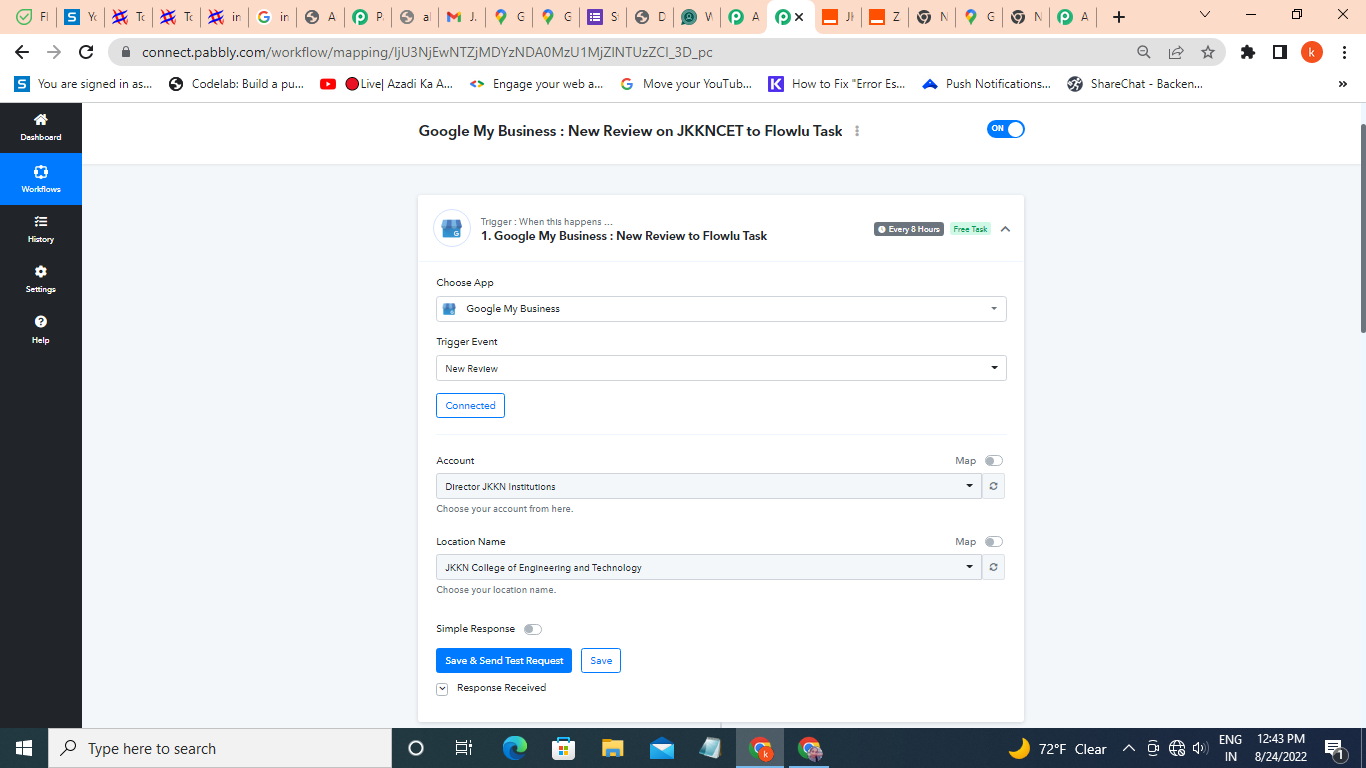Open the Codelab bookmark

pos(236,84)
